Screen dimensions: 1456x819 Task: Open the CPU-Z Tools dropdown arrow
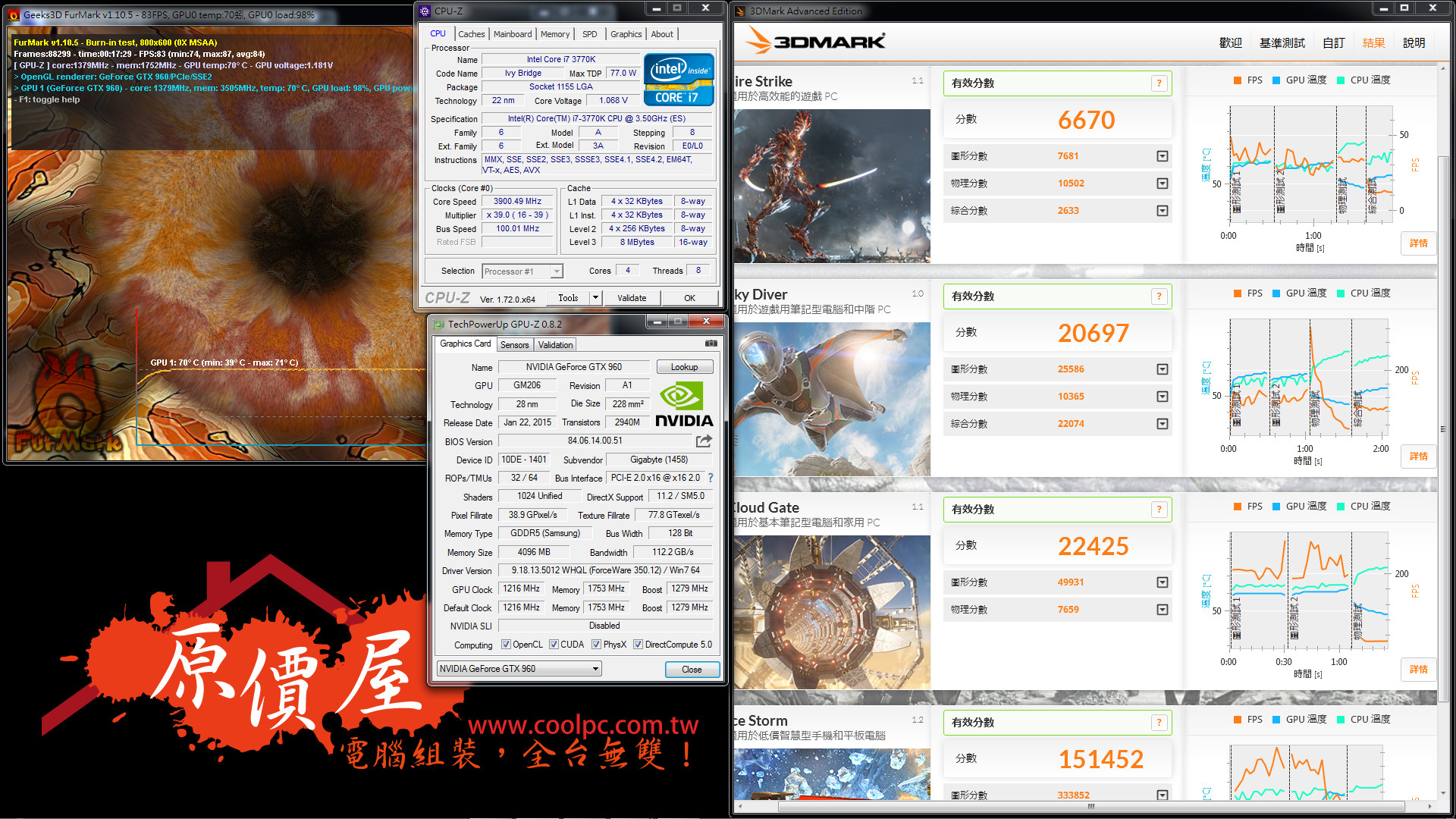coord(595,298)
